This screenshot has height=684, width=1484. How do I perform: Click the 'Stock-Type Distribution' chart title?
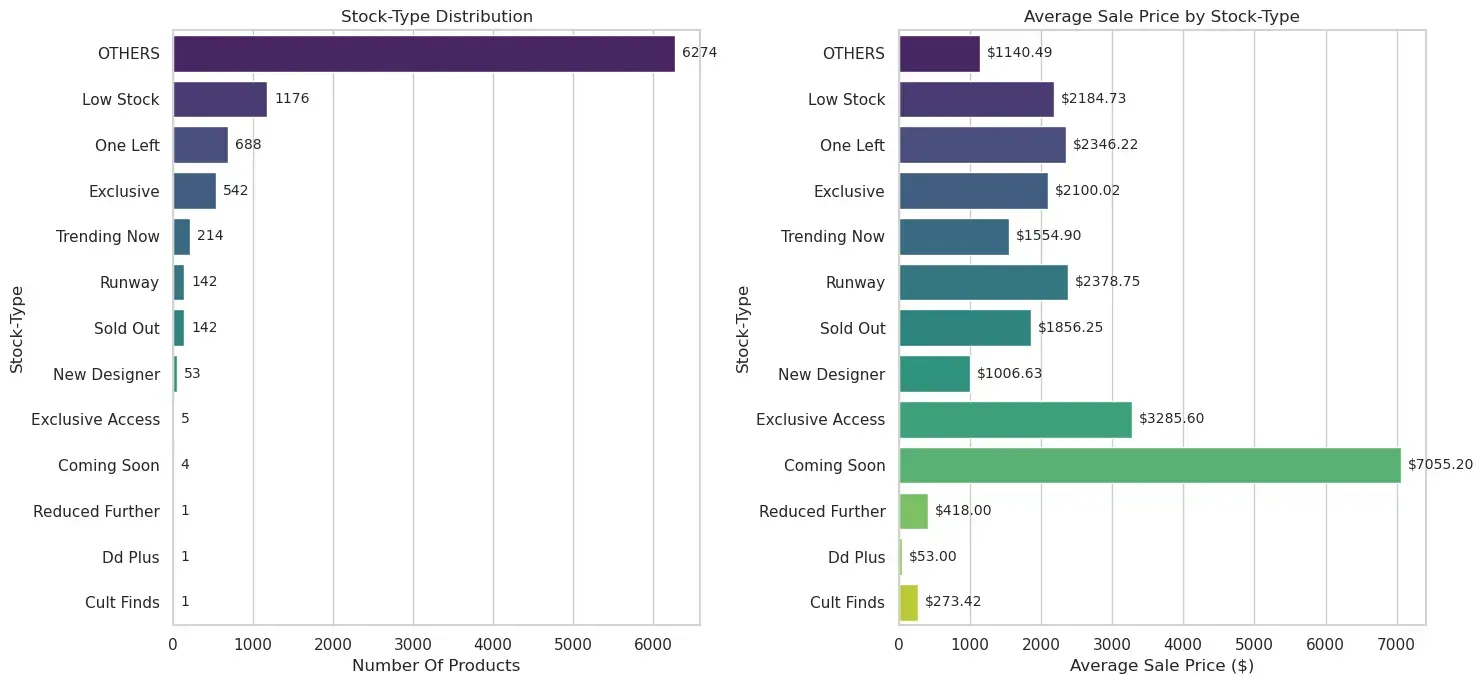point(437,16)
